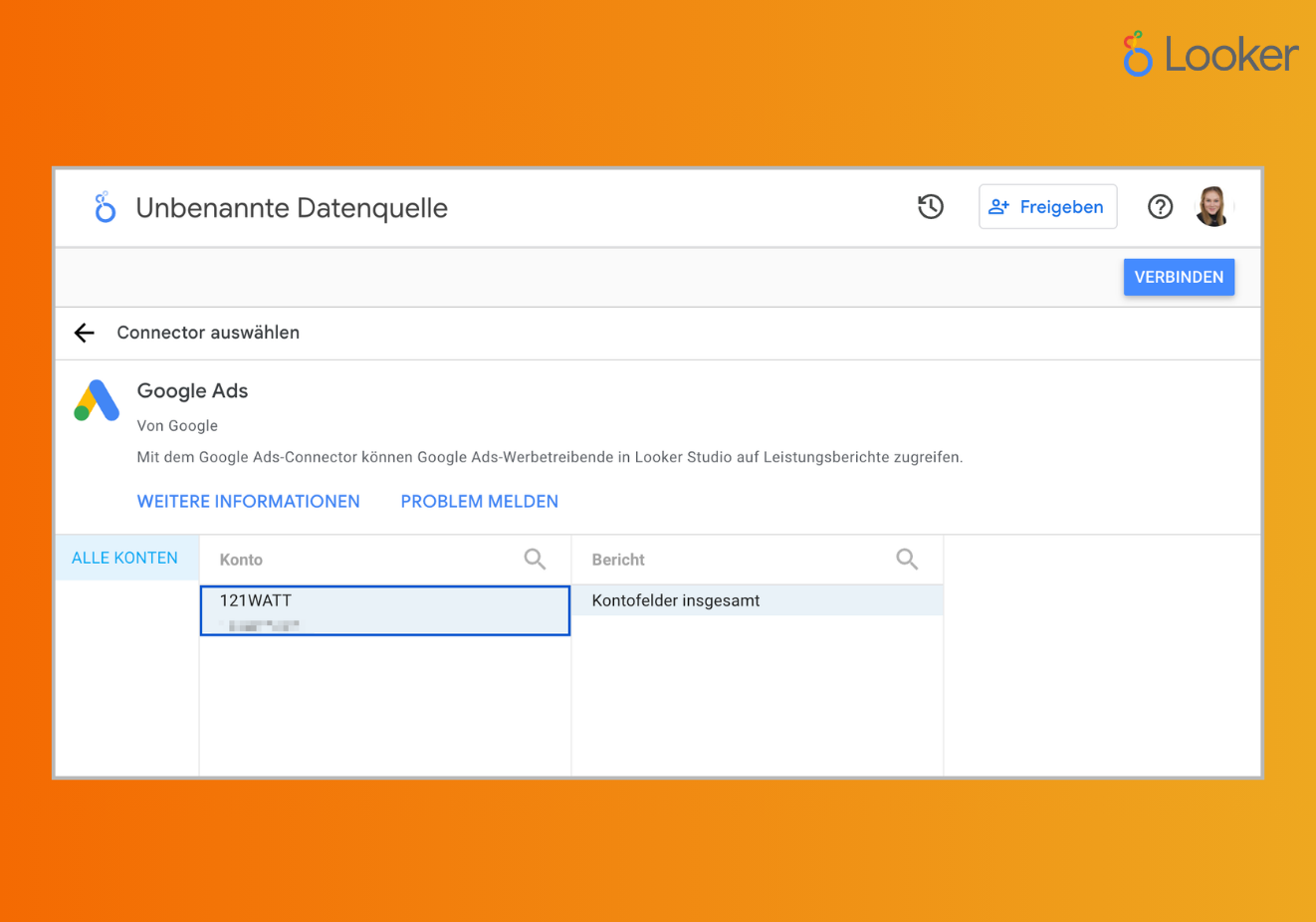Open version history with the clock icon
The image size is (1316, 922).
pyautogui.click(x=930, y=207)
